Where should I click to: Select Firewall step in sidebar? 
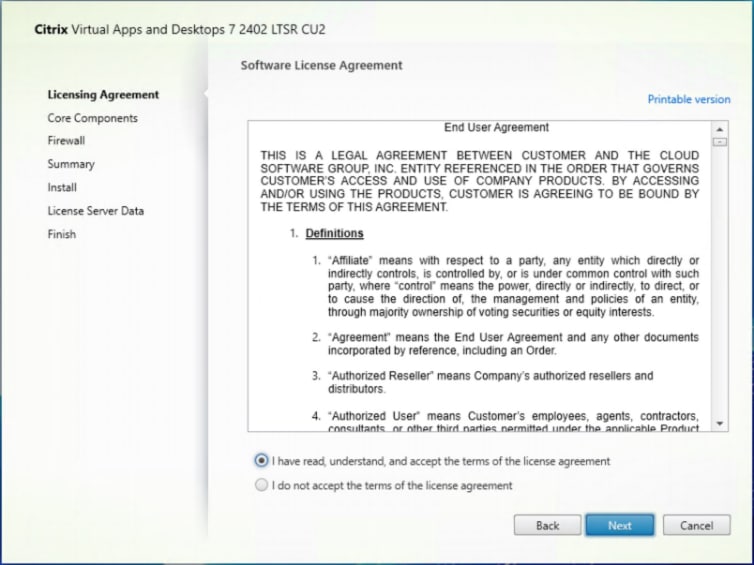point(66,140)
